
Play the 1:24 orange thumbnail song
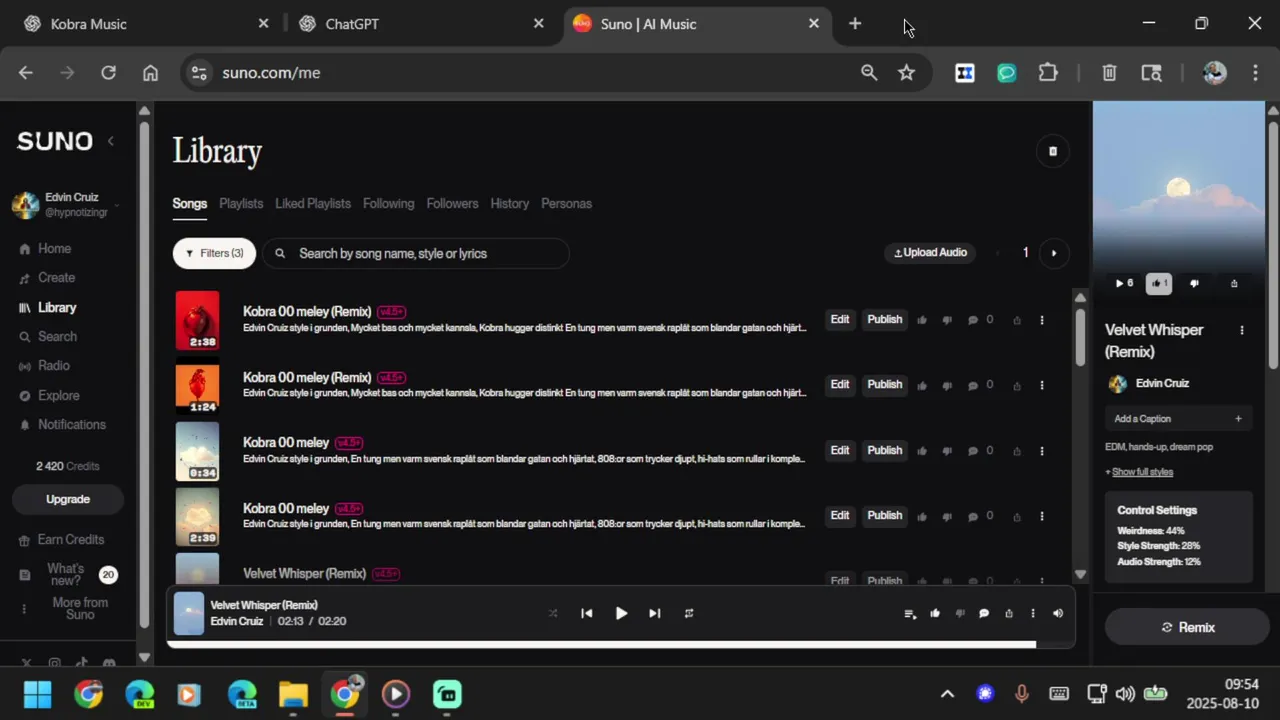(197, 385)
